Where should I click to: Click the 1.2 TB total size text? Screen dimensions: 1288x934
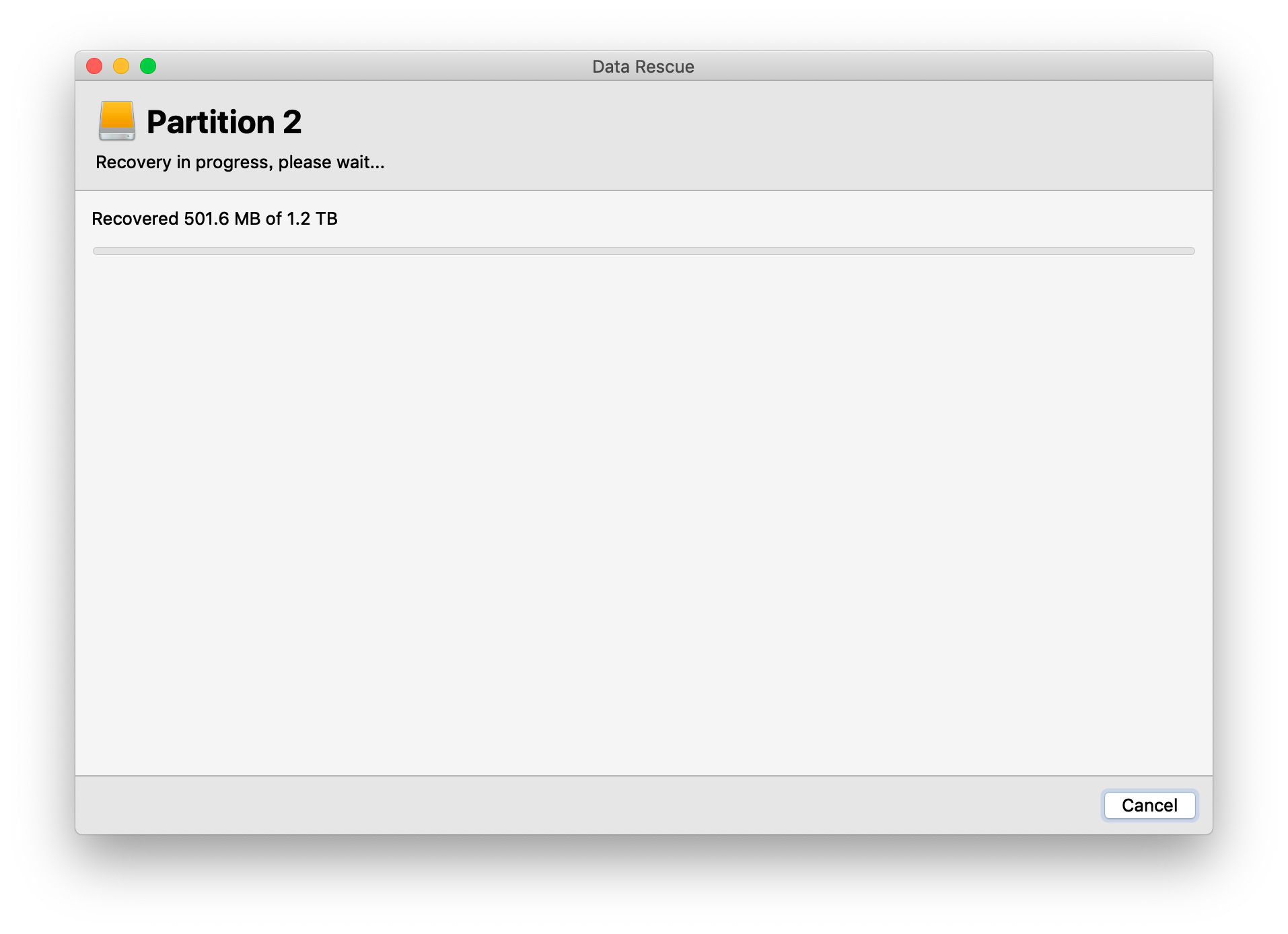(312, 219)
